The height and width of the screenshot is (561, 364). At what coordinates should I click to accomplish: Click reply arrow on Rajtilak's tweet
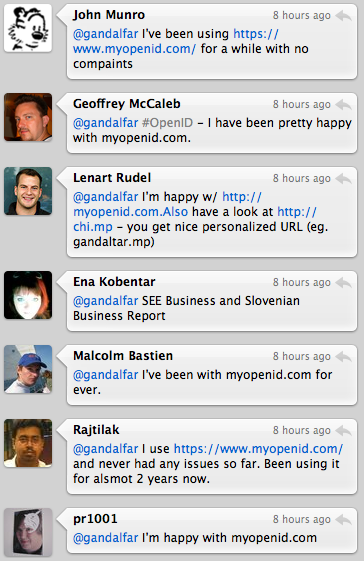[344, 431]
